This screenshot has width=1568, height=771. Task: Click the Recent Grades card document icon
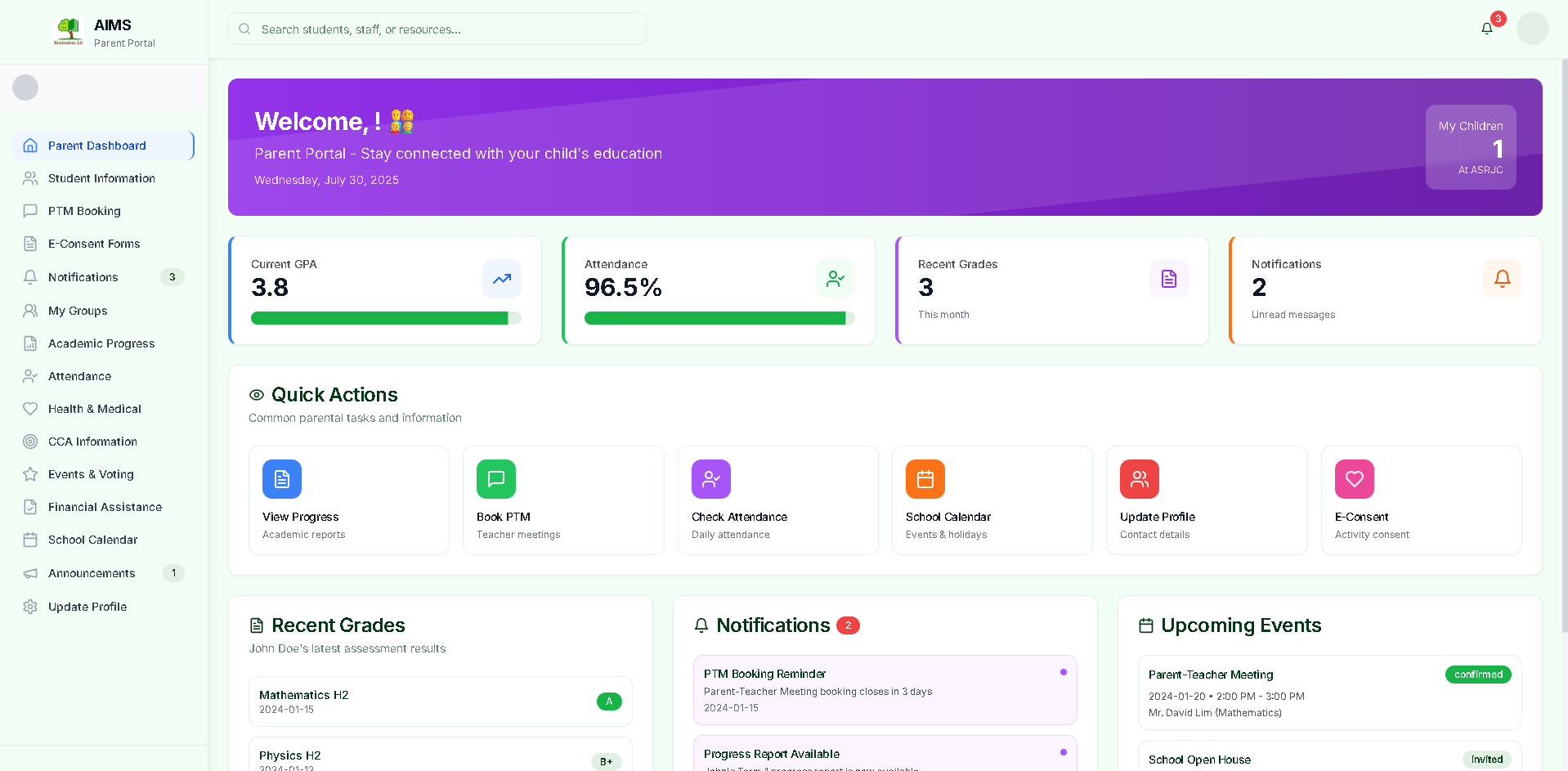click(x=1169, y=279)
